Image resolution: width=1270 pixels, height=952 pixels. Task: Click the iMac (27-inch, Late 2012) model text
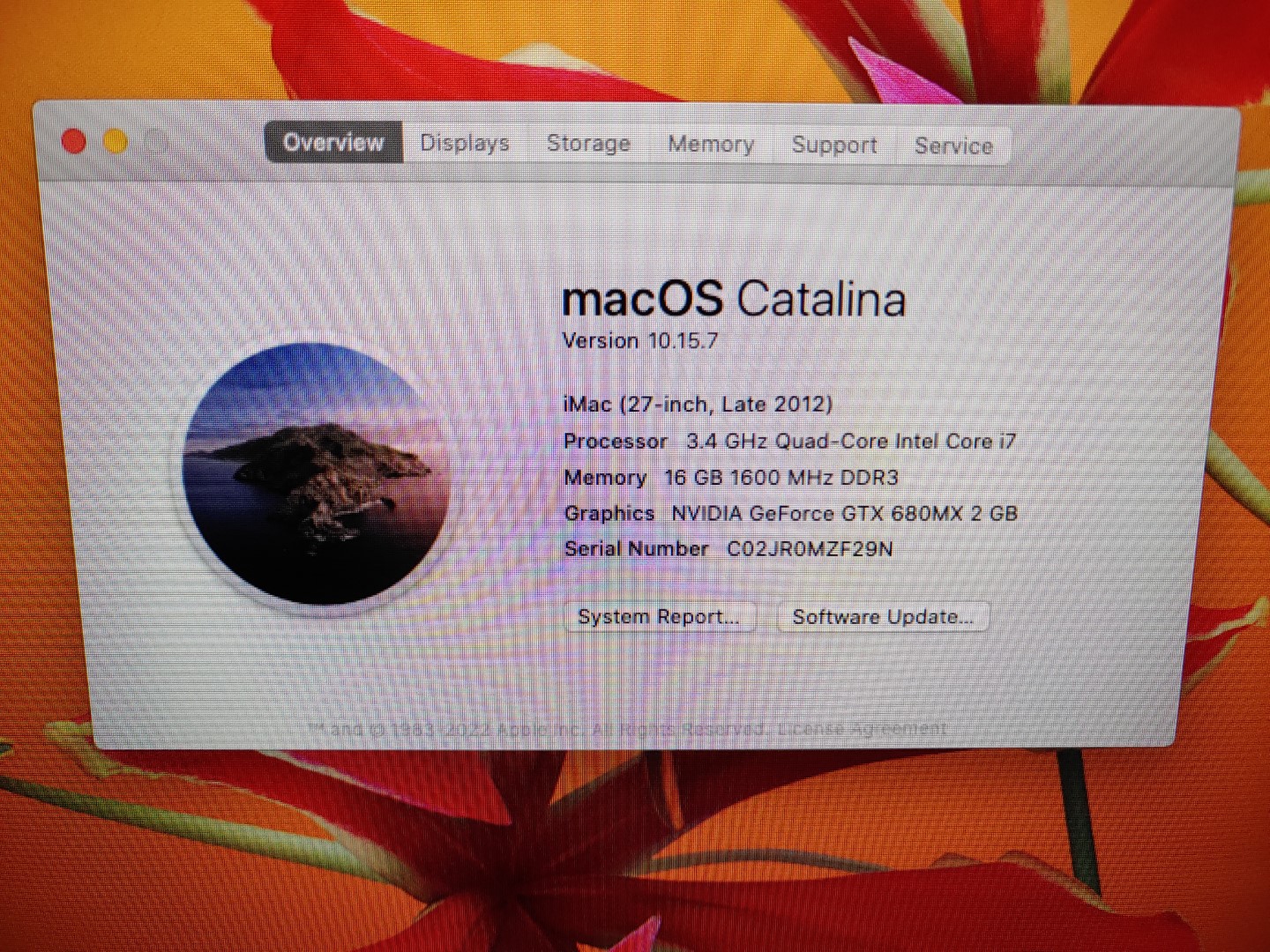pos(698,405)
